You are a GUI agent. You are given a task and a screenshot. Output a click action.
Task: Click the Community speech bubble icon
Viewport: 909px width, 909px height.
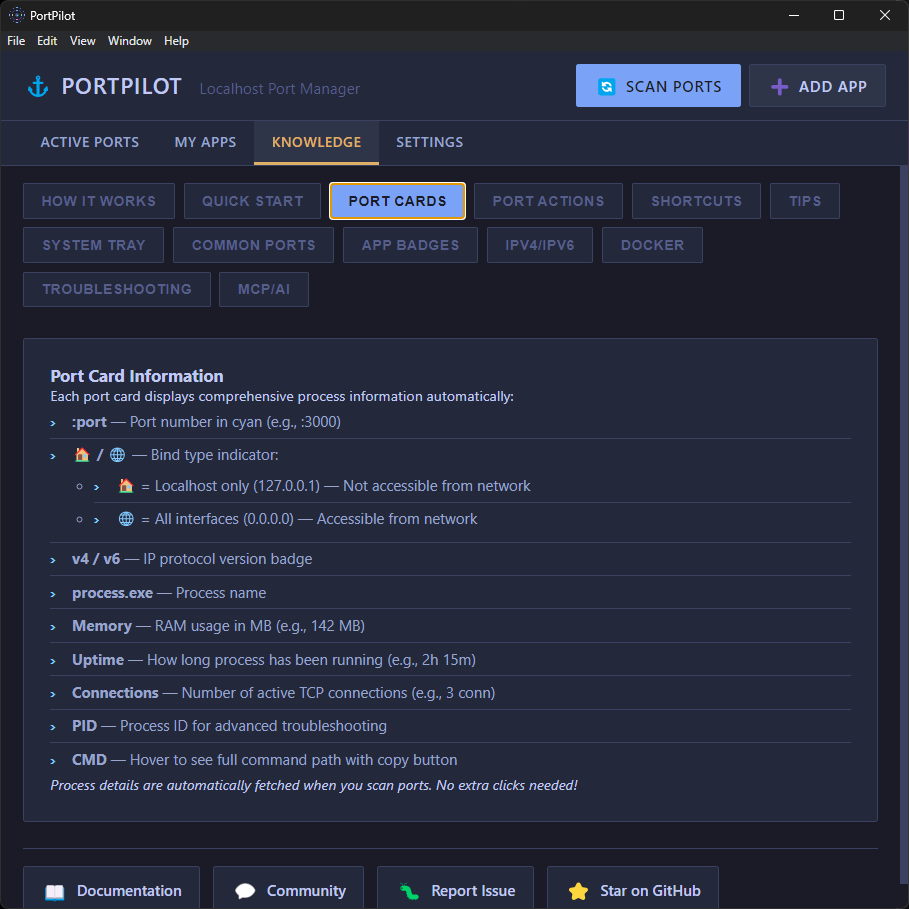click(x=245, y=891)
